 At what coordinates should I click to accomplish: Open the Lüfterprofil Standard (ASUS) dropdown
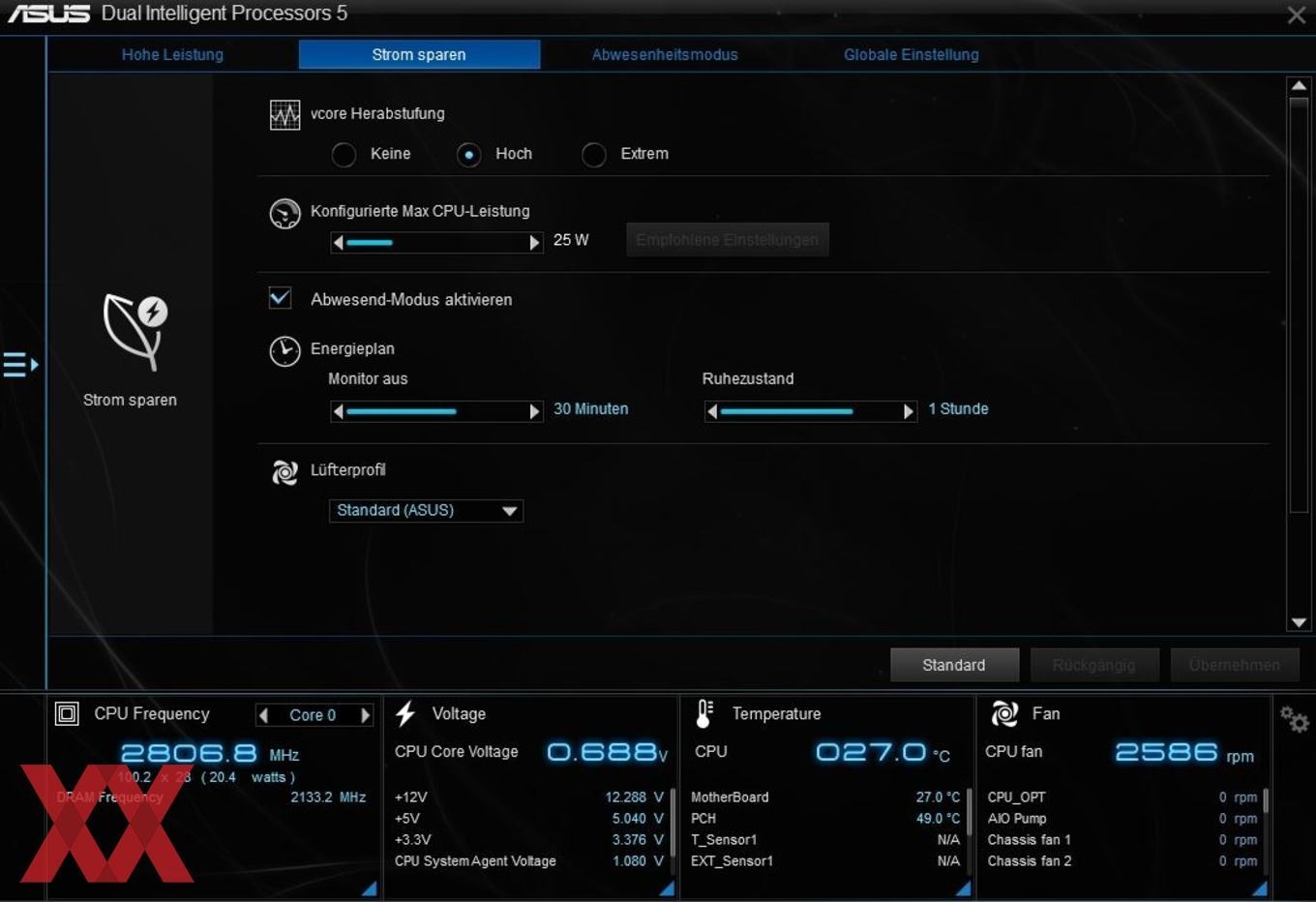[x=426, y=510]
